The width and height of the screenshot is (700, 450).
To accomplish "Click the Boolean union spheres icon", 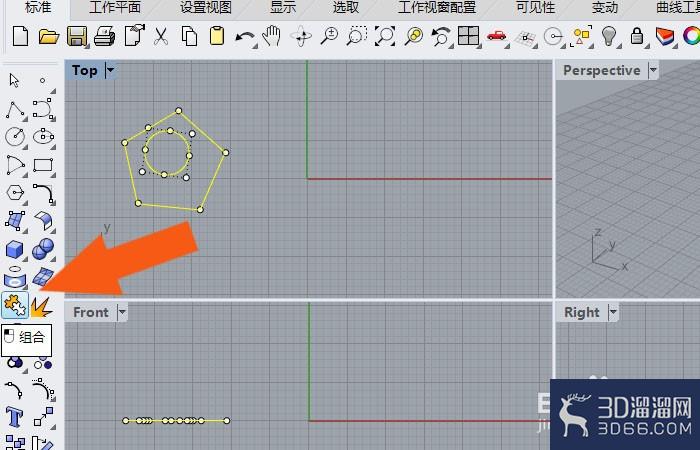I will click(43, 249).
